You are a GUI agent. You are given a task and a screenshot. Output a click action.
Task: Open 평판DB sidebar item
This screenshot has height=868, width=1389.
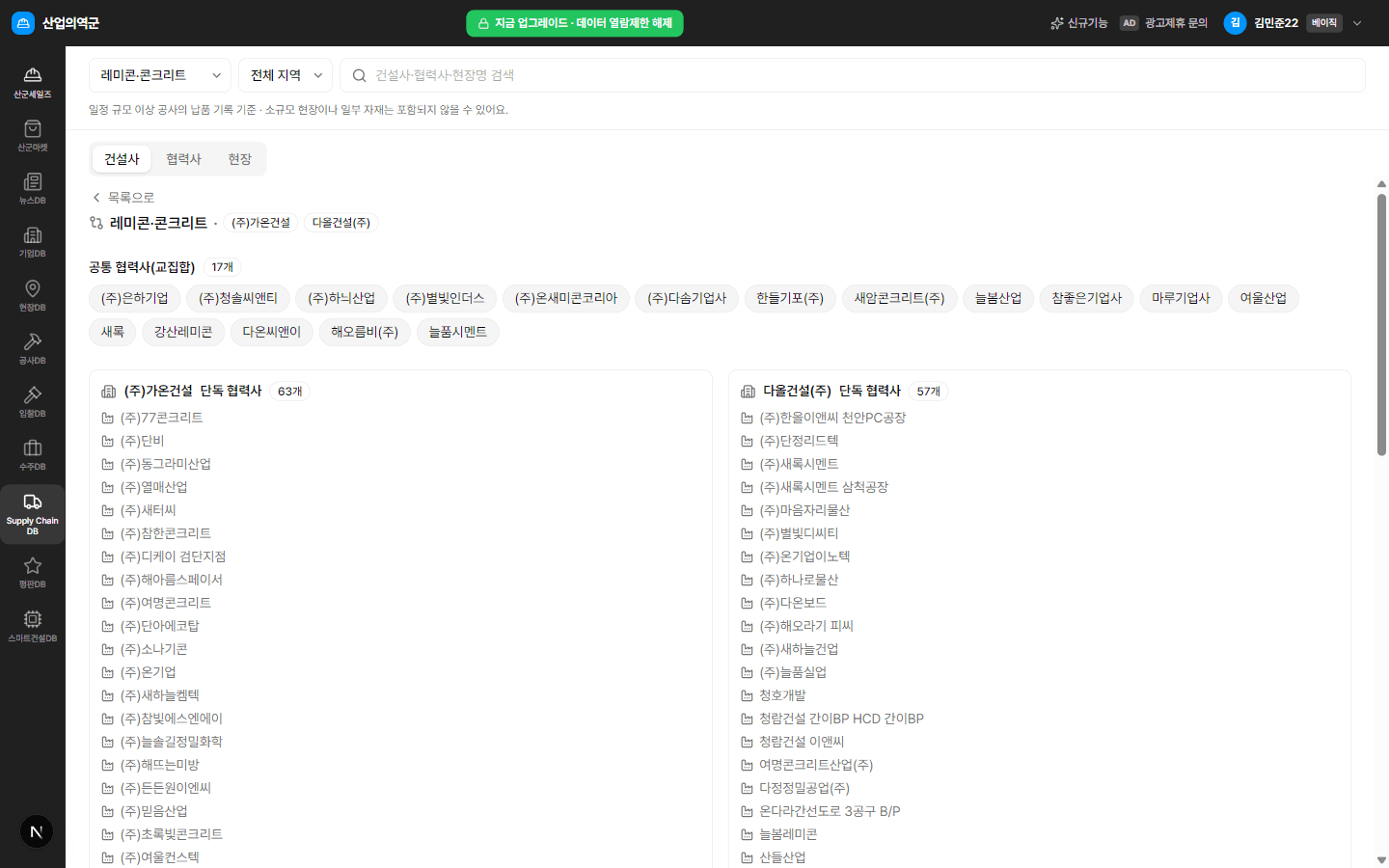click(33, 573)
